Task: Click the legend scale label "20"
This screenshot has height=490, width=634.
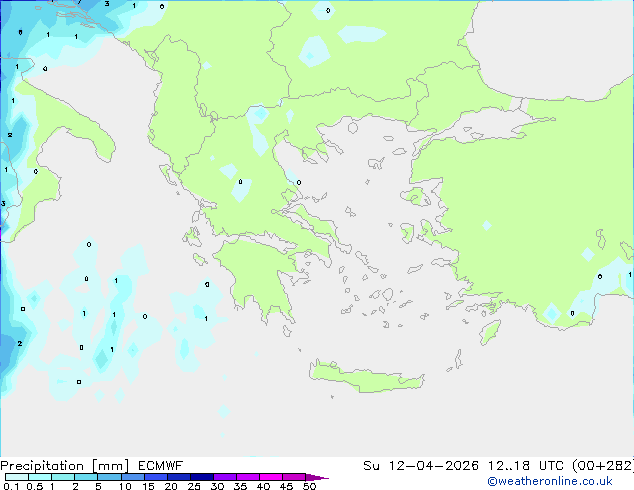Action: point(171,486)
